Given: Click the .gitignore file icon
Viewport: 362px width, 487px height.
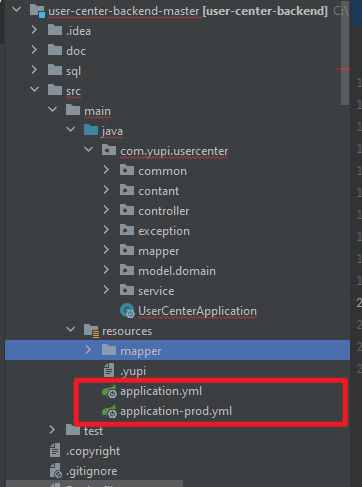Looking at the screenshot, I should [56, 471].
